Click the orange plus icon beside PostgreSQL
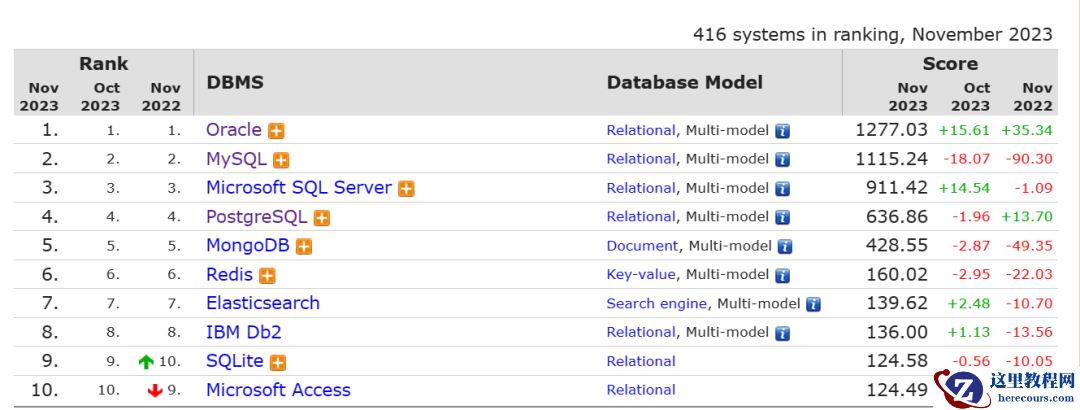Viewport: 1080px width, 410px height. (322, 218)
